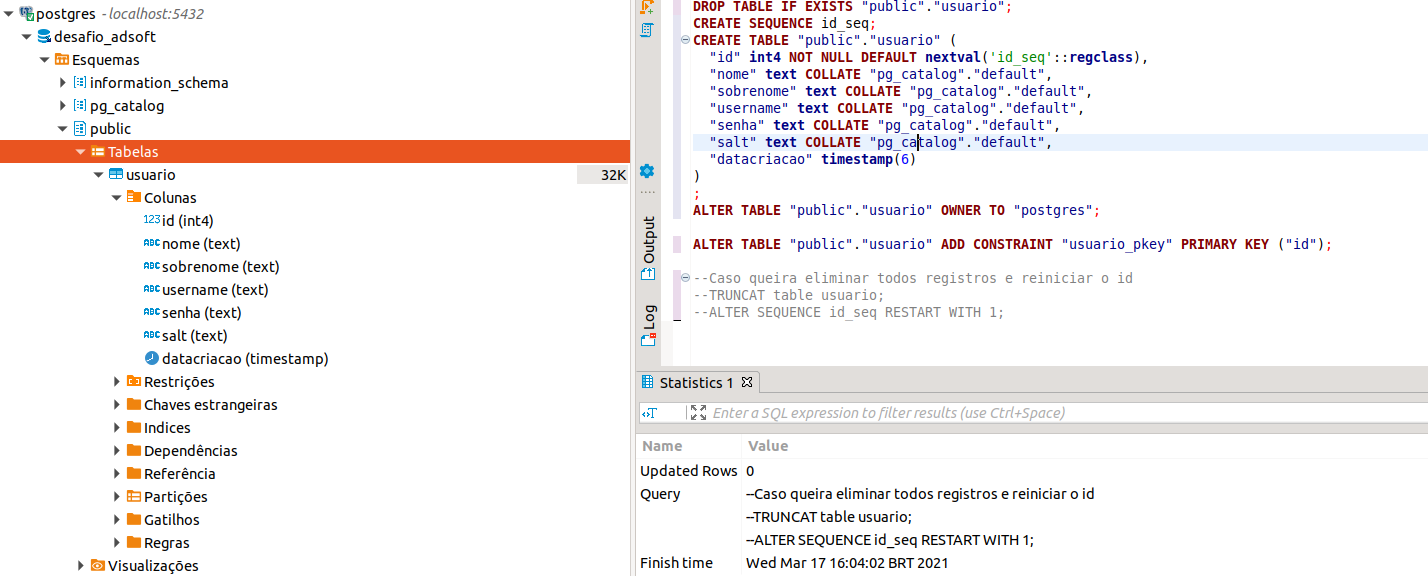Click the filter-as-text icon in the Statistics toolbar

649,412
